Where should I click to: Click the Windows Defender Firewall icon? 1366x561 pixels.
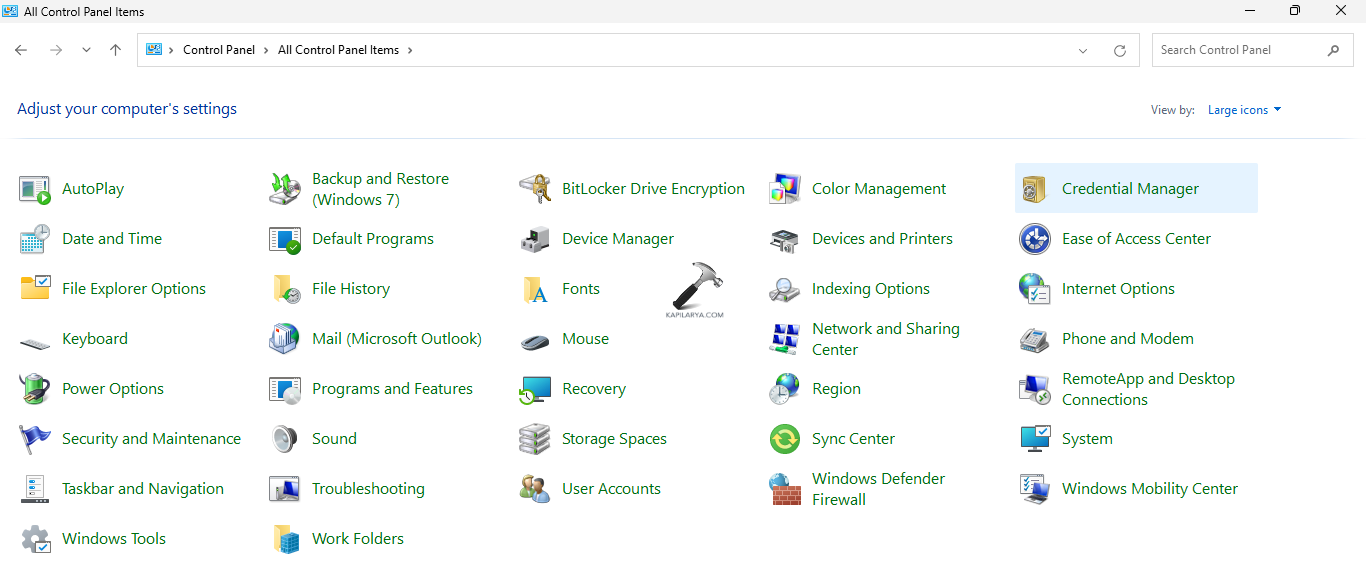click(x=785, y=489)
